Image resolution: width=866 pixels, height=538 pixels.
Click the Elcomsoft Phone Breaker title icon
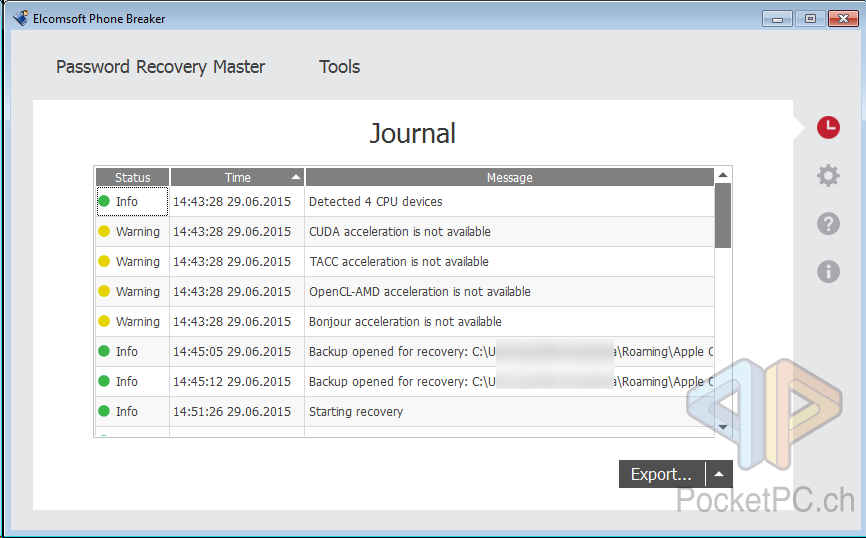20,18
